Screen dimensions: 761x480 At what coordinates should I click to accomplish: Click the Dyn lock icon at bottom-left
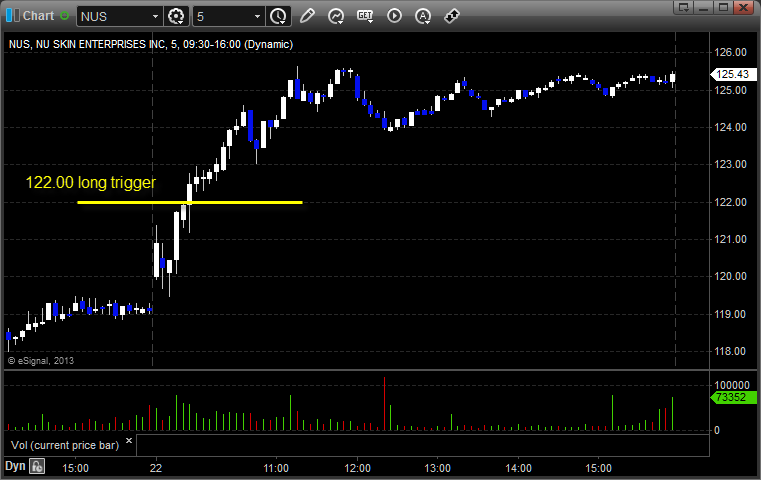click(37, 466)
